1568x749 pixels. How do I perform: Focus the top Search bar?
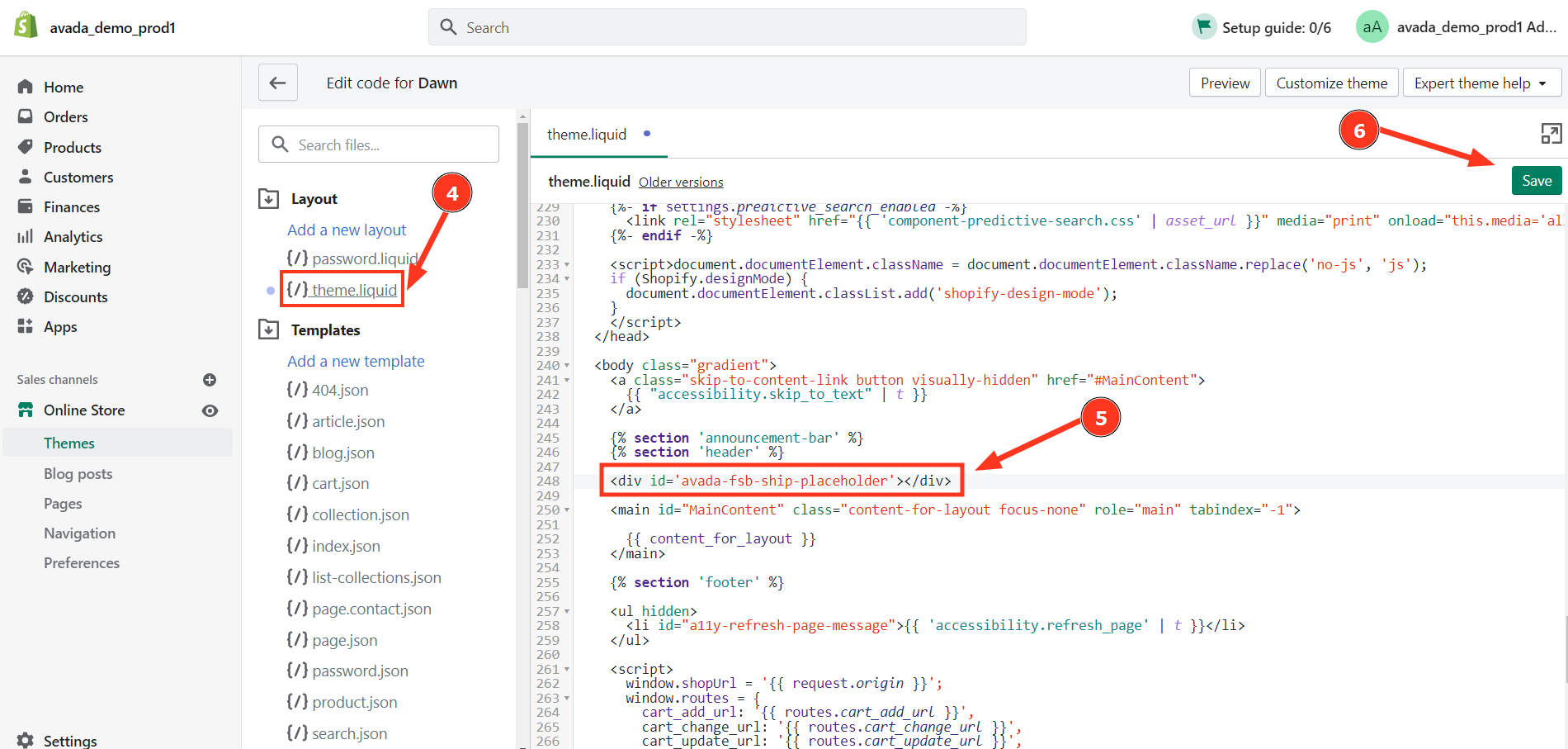coord(727,27)
